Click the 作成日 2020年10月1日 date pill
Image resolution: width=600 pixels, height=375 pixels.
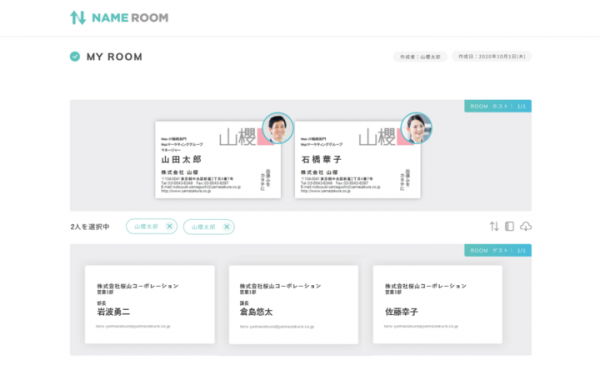tap(492, 56)
